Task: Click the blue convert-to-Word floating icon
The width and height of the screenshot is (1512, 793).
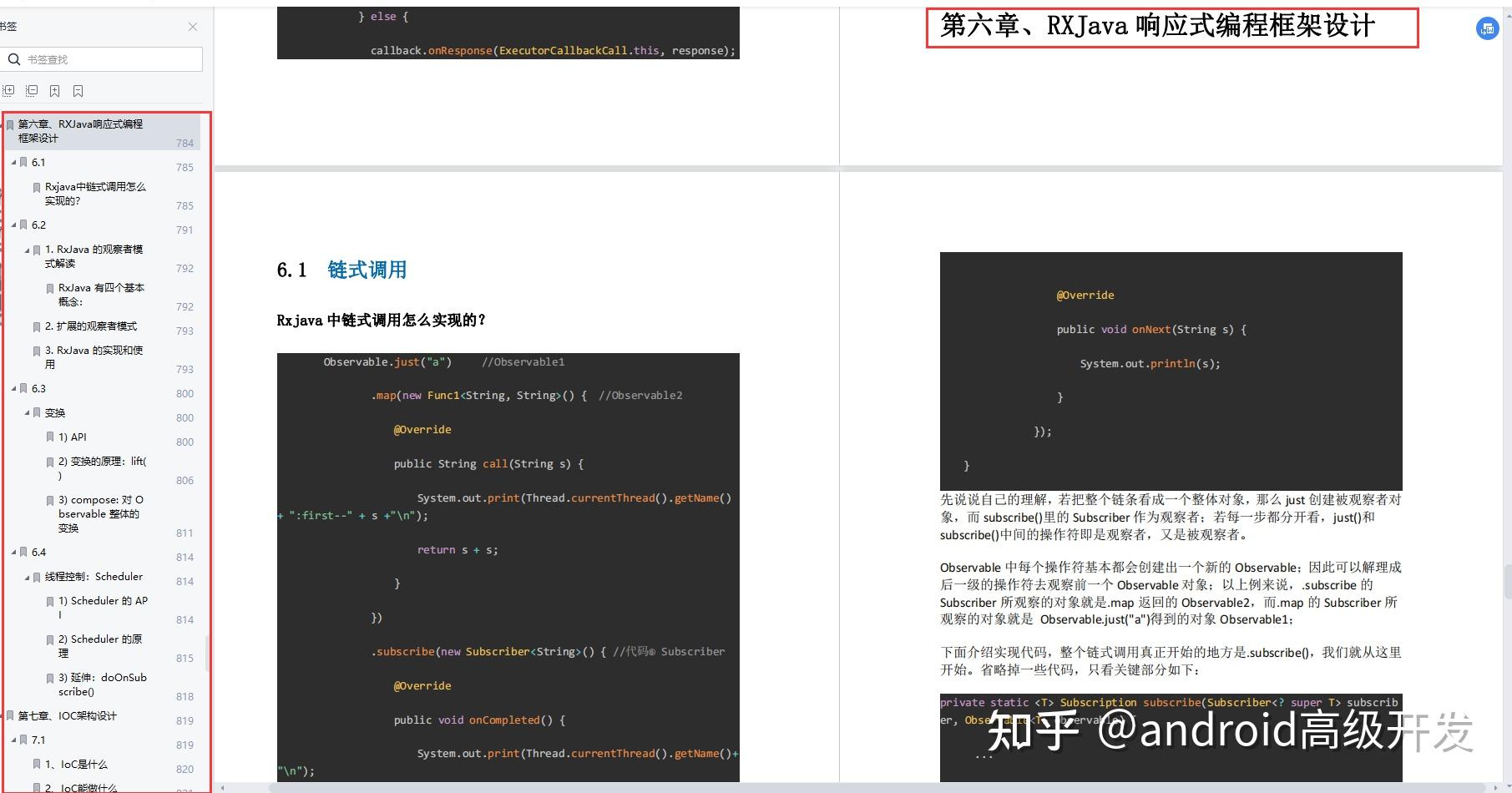Action: click(x=1487, y=28)
